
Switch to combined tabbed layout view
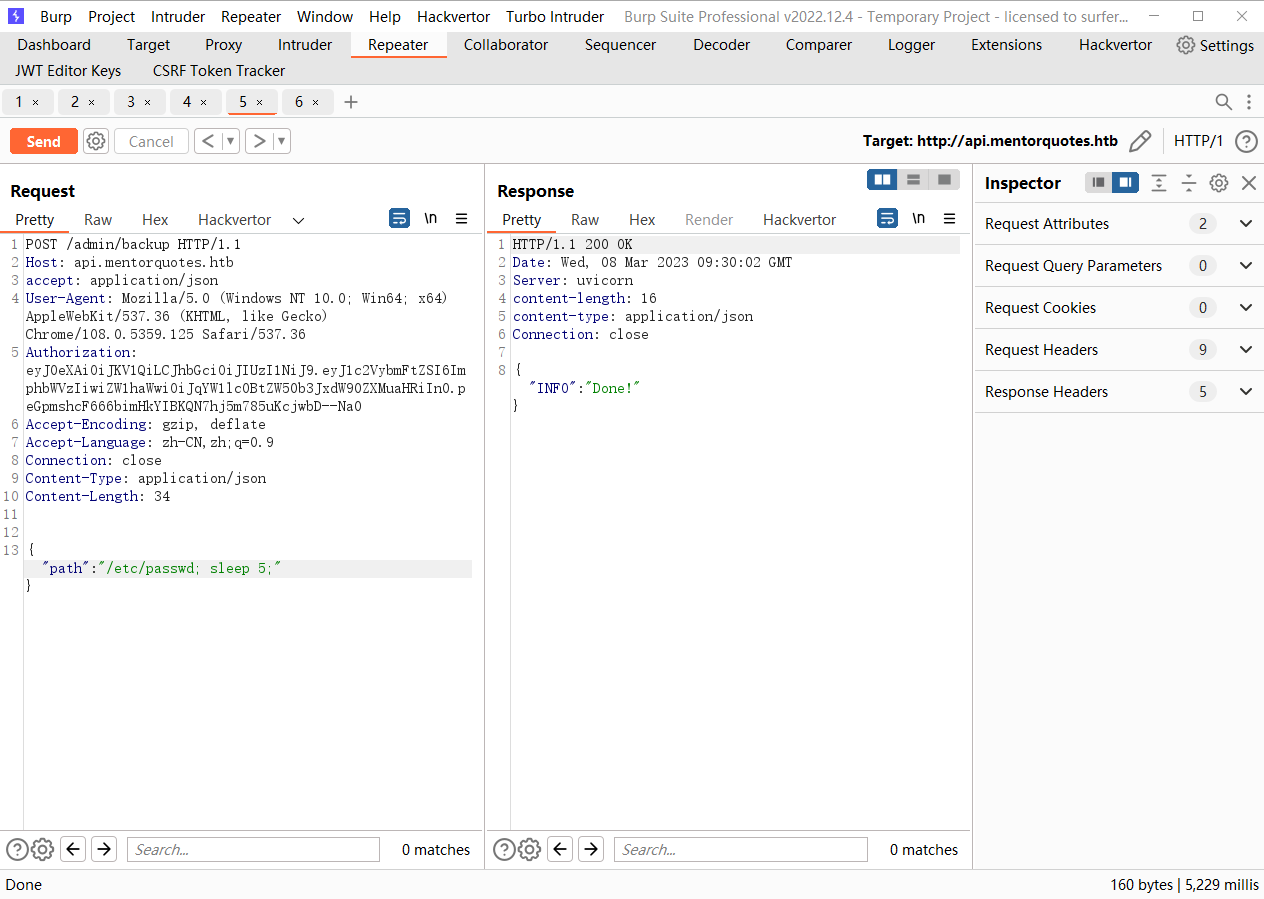point(944,179)
